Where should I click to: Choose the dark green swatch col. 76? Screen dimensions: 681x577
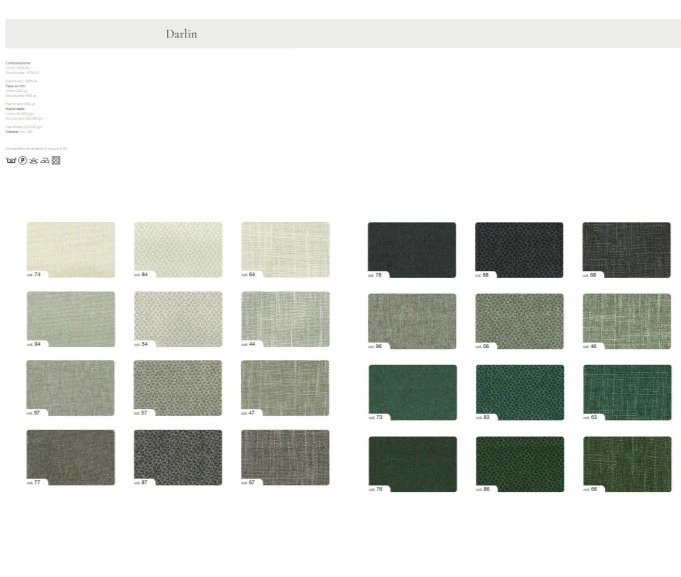click(x=411, y=462)
